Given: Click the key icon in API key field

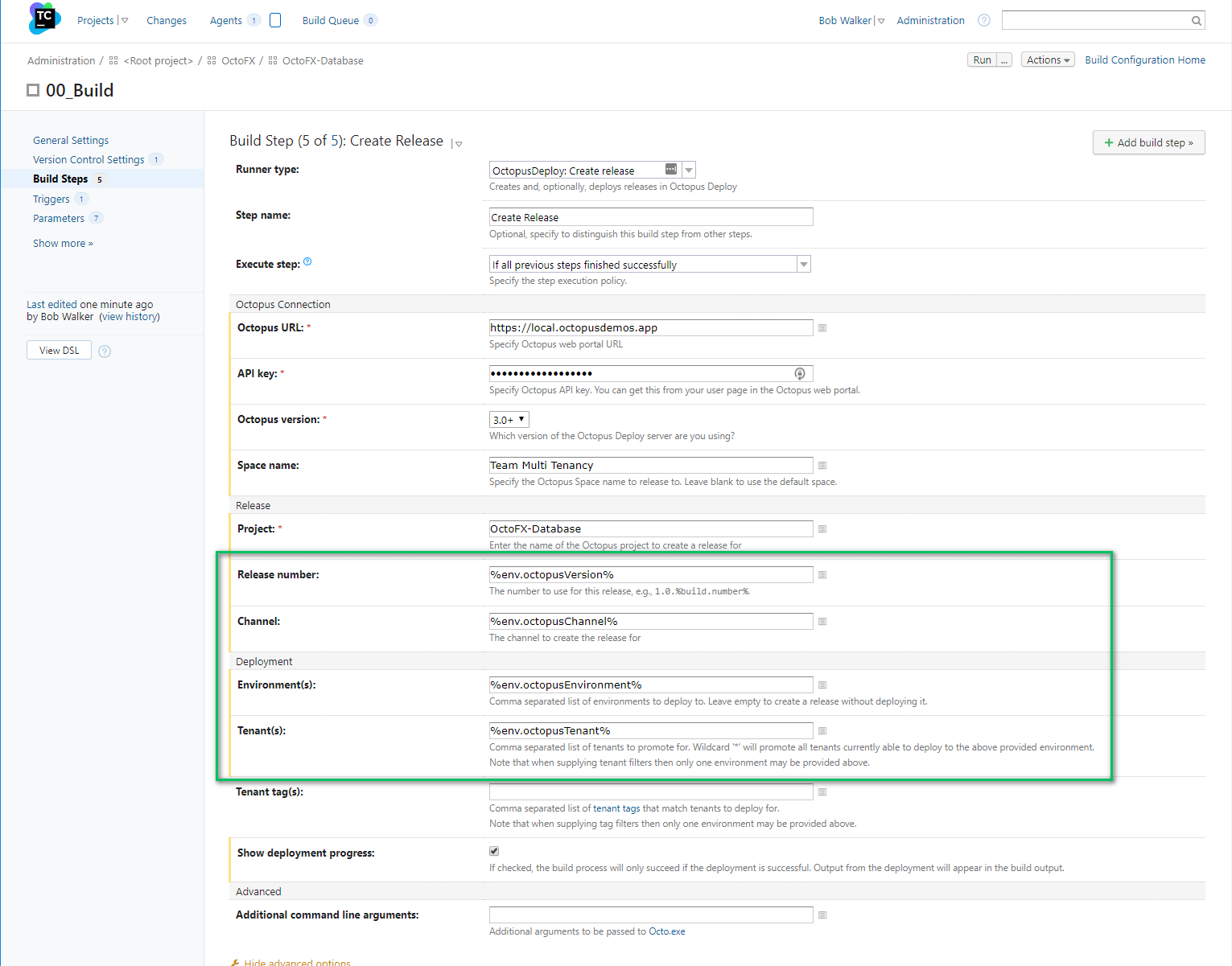Looking at the screenshot, I should [x=800, y=374].
